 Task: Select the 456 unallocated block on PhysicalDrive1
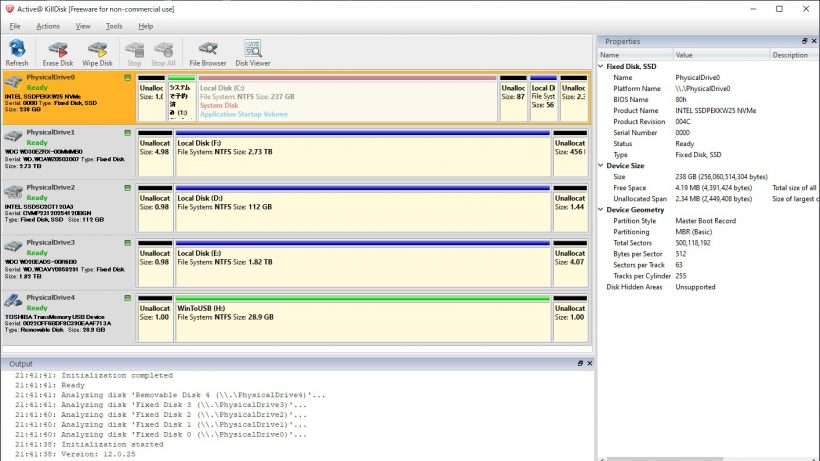point(570,154)
